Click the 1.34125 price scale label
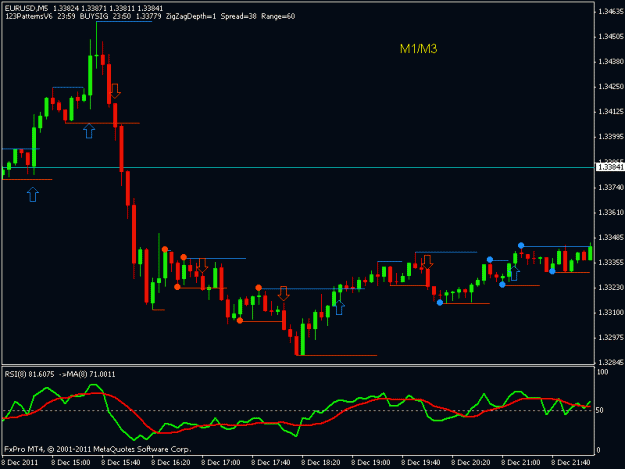Viewport: 625px width, 469px height. point(610,112)
